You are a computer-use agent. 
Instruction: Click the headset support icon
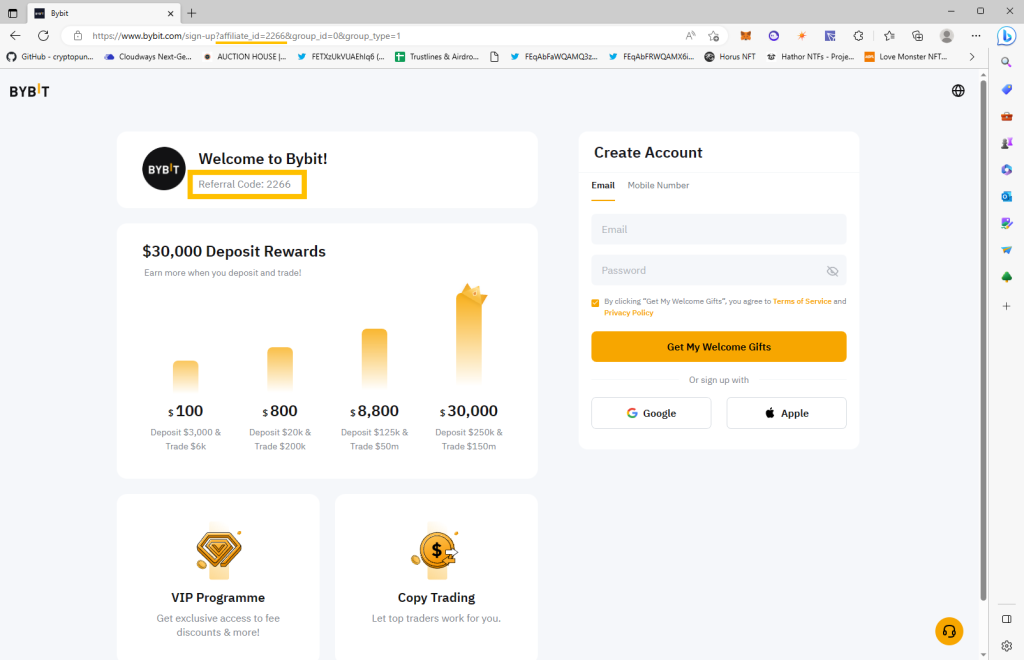tap(949, 631)
